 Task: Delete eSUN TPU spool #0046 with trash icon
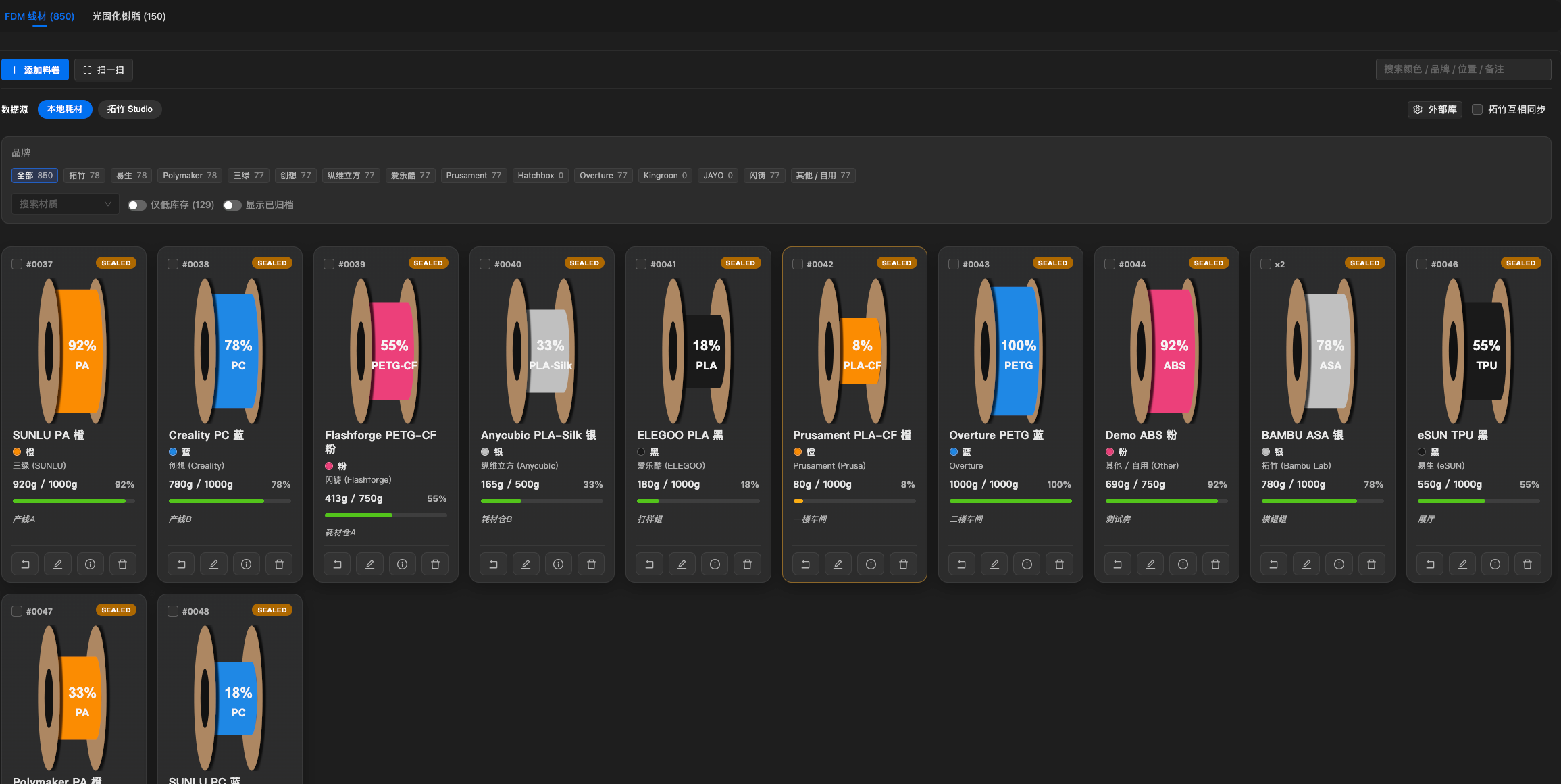point(1527,564)
